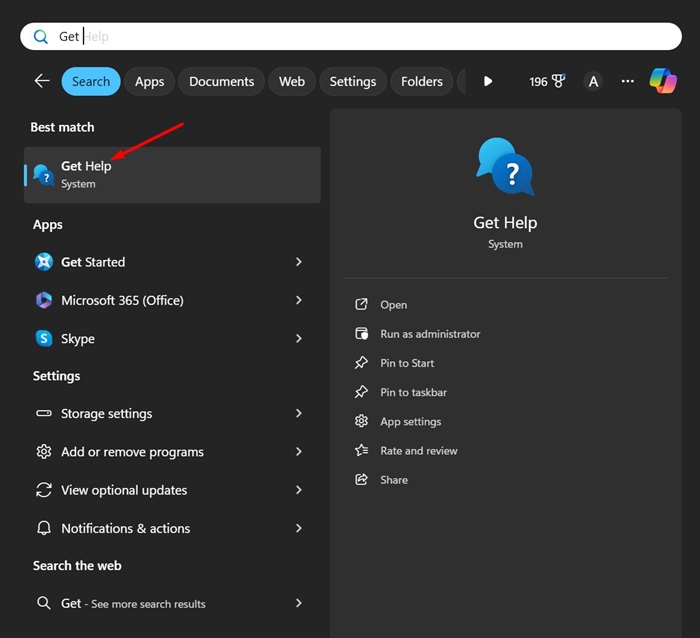Choose App settings action
The height and width of the screenshot is (638, 700).
point(411,422)
